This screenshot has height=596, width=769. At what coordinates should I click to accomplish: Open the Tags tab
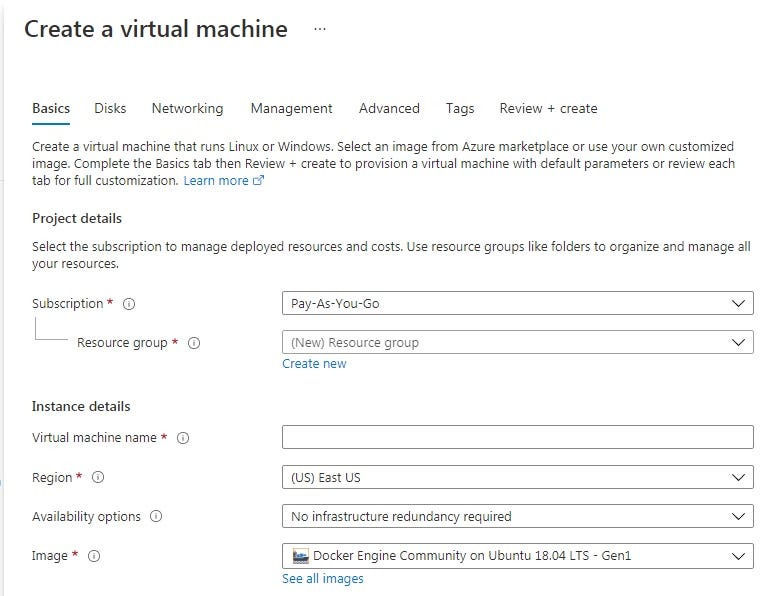460,108
